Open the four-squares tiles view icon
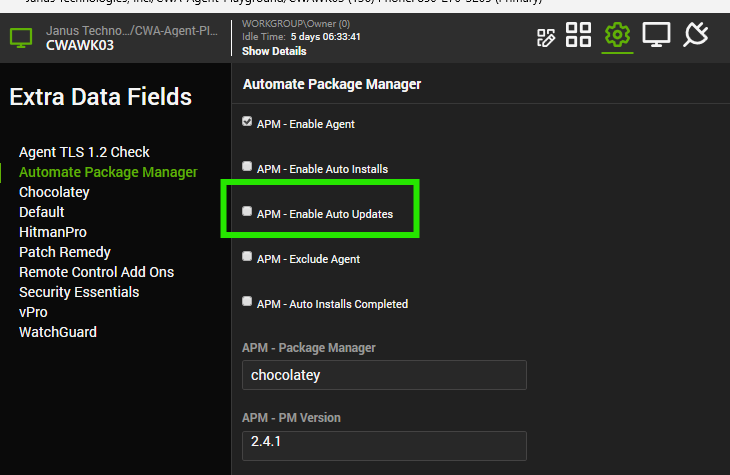Screen dimensions: 730x475 click(x=578, y=35)
